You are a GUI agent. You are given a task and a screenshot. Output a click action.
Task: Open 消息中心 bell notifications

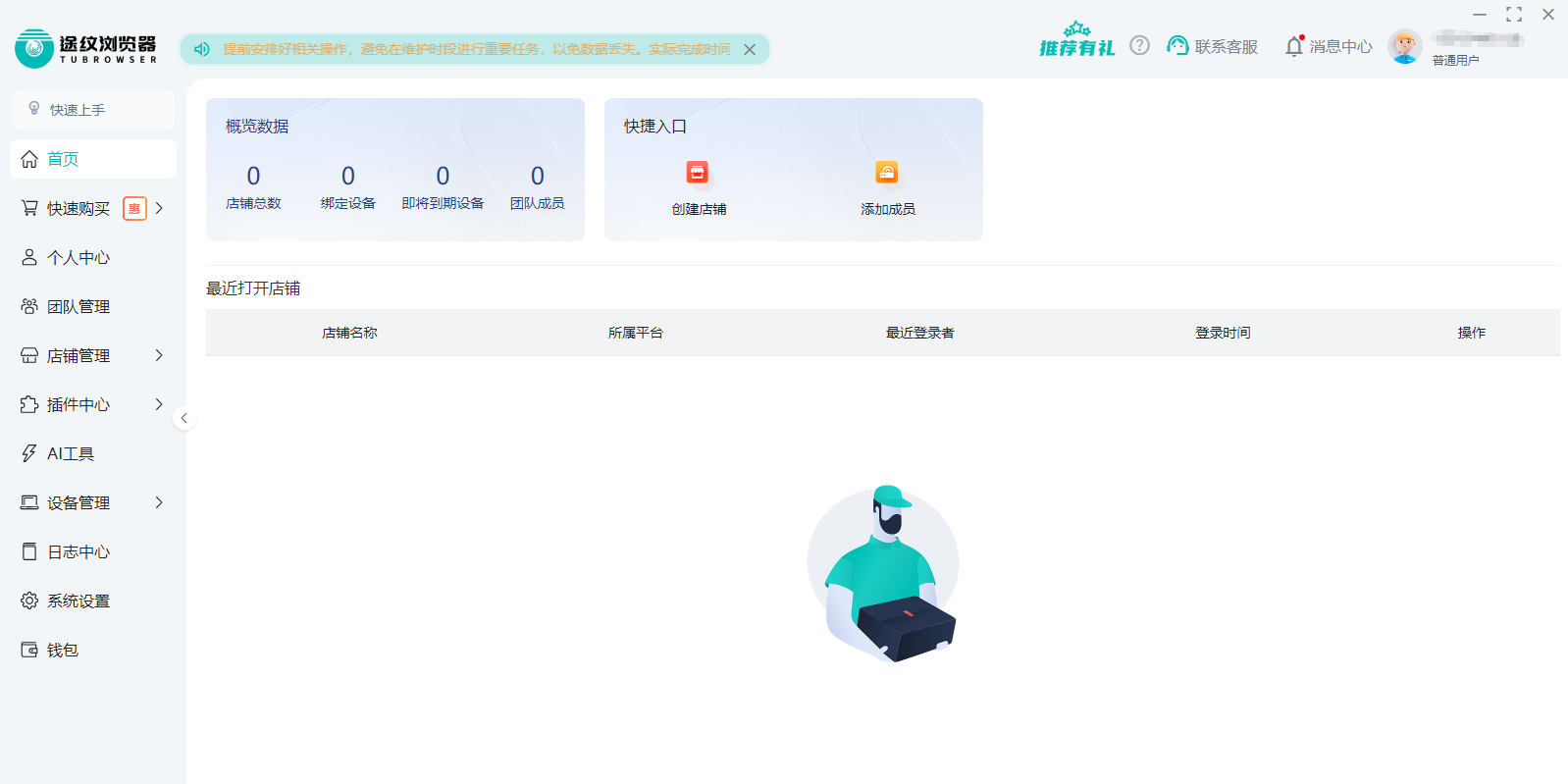coord(1294,46)
